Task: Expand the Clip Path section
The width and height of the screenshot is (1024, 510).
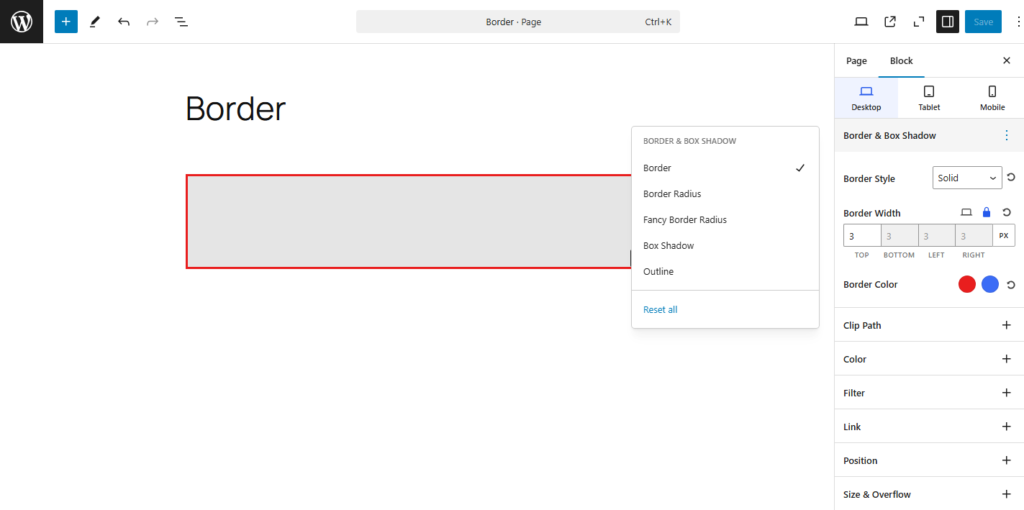Action: point(929,325)
